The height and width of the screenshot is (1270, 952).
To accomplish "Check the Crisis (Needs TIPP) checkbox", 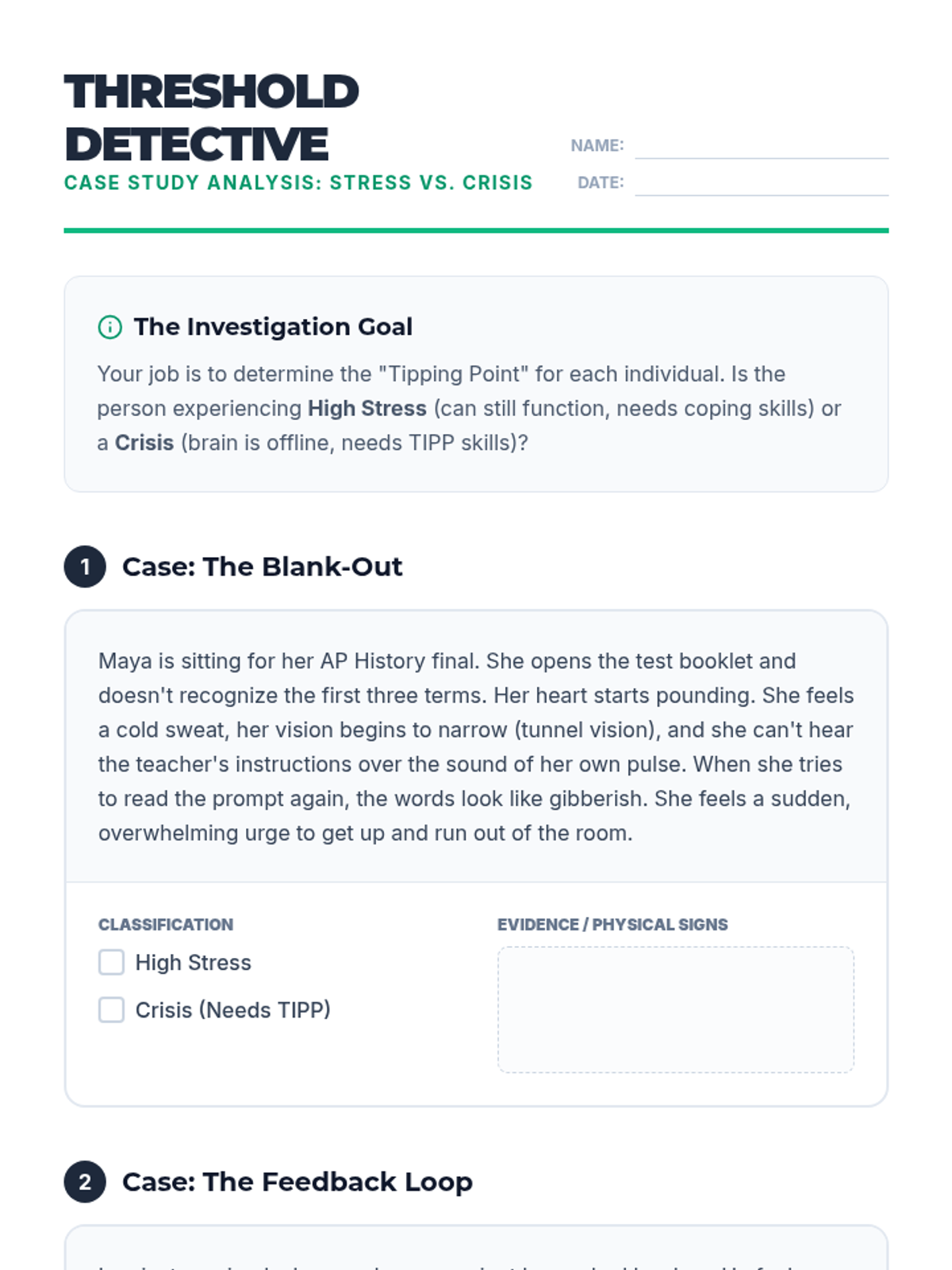I will coord(111,1010).
